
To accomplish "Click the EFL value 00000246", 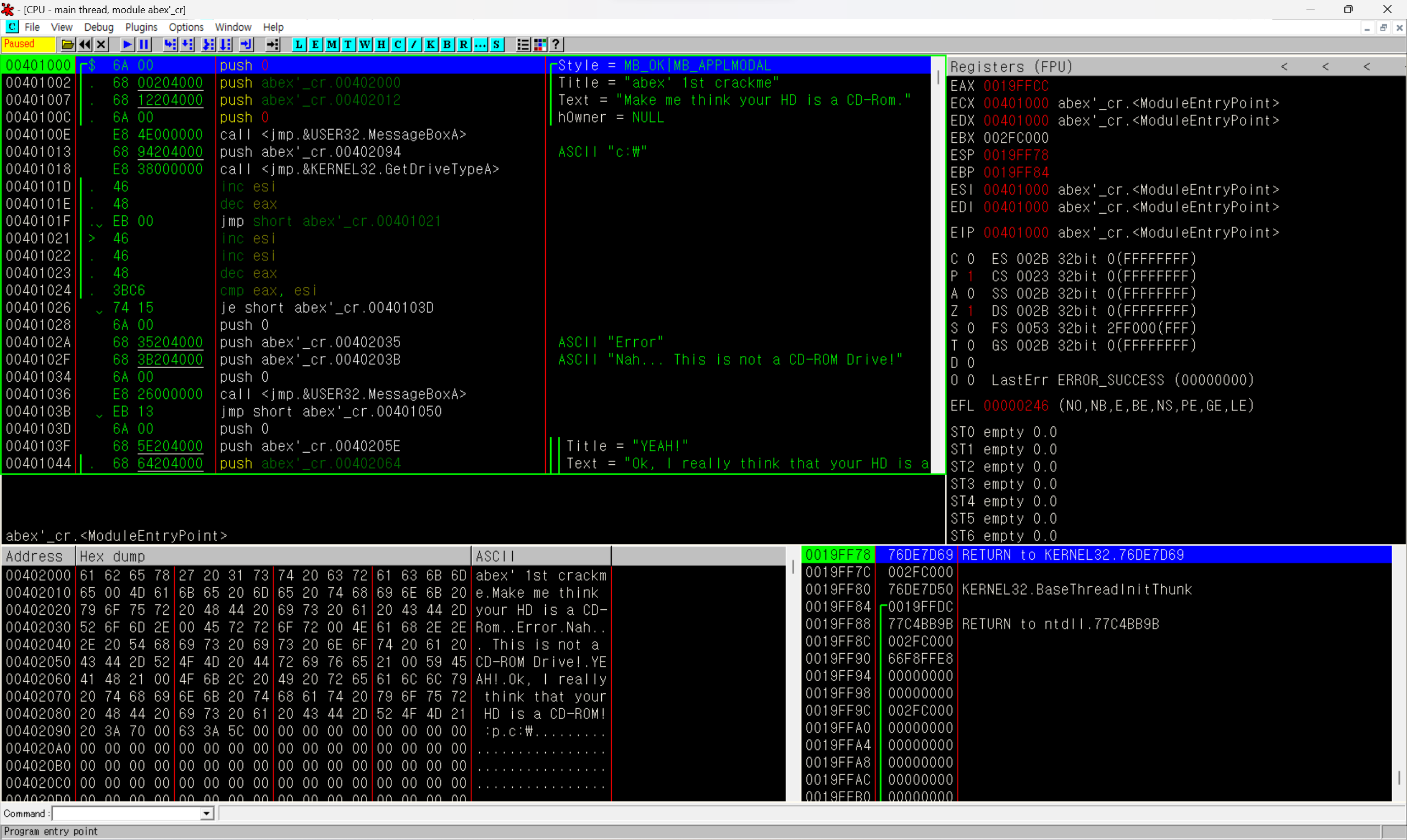I will point(1016,406).
